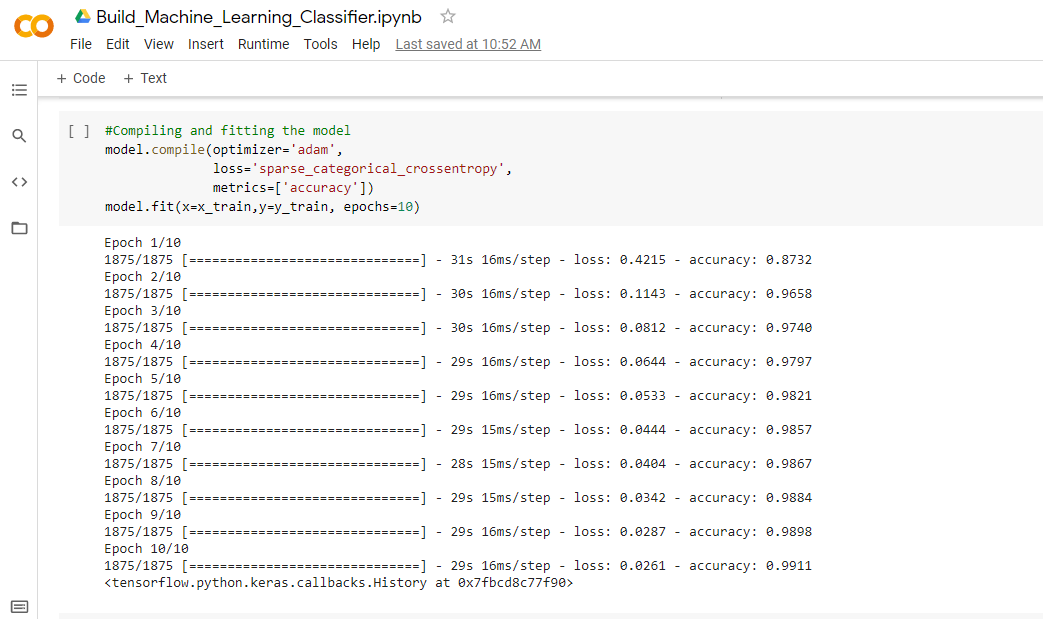Viewport: 1043px width, 619px height.
Task: Open the Edit menu
Action: (x=118, y=44)
